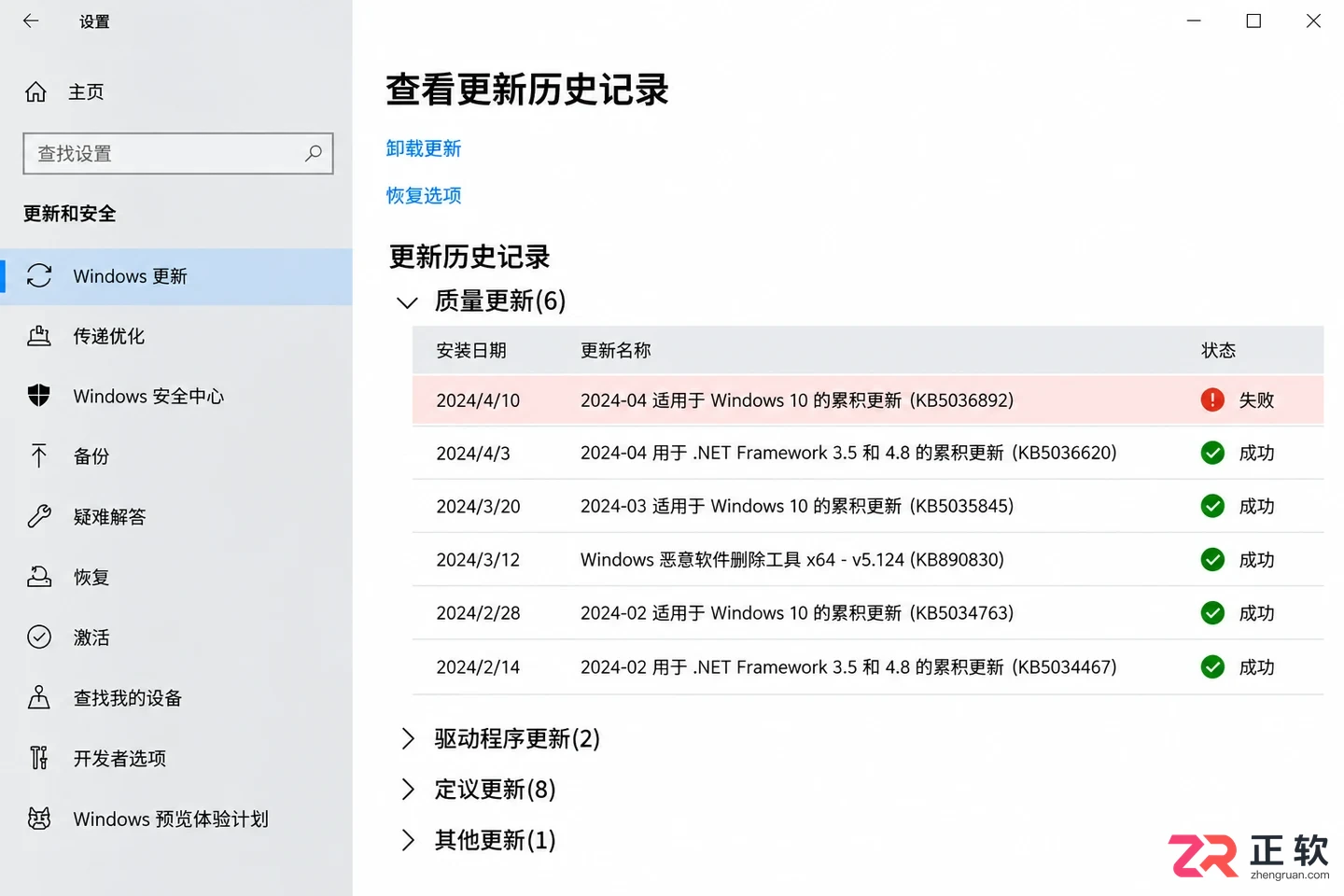Click the date 2024/4/10
1344x896 pixels.
point(478,399)
